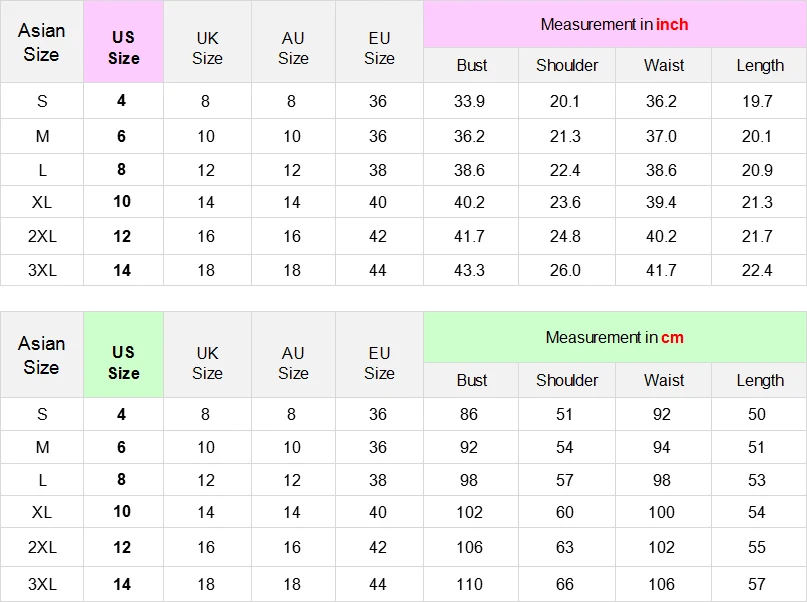Select UK Size header in the inch table
Screen dimensions: 807x602
207,48
